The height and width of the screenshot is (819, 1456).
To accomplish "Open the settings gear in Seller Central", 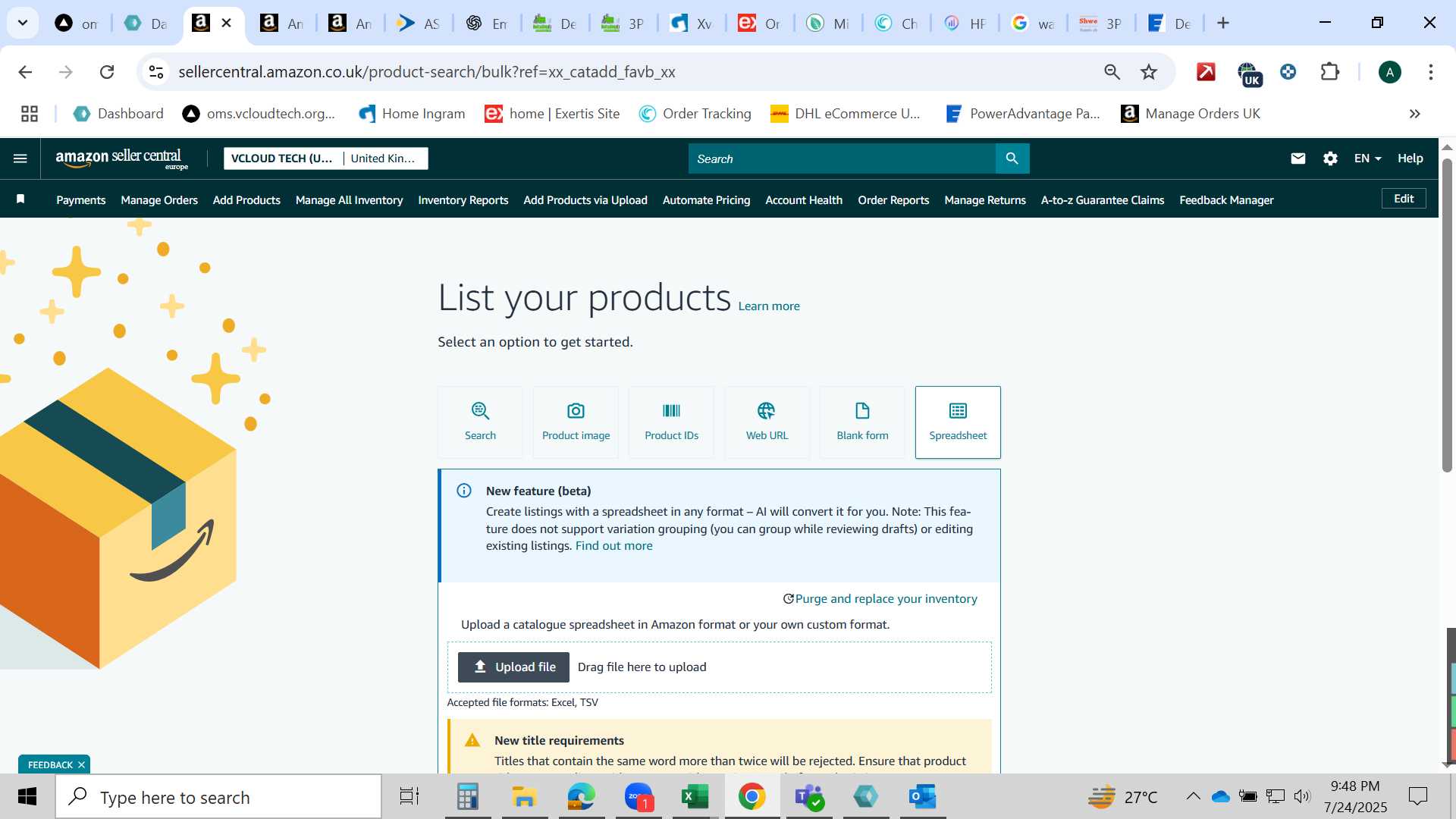I will pyautogui.click(x=1330, y=158).
